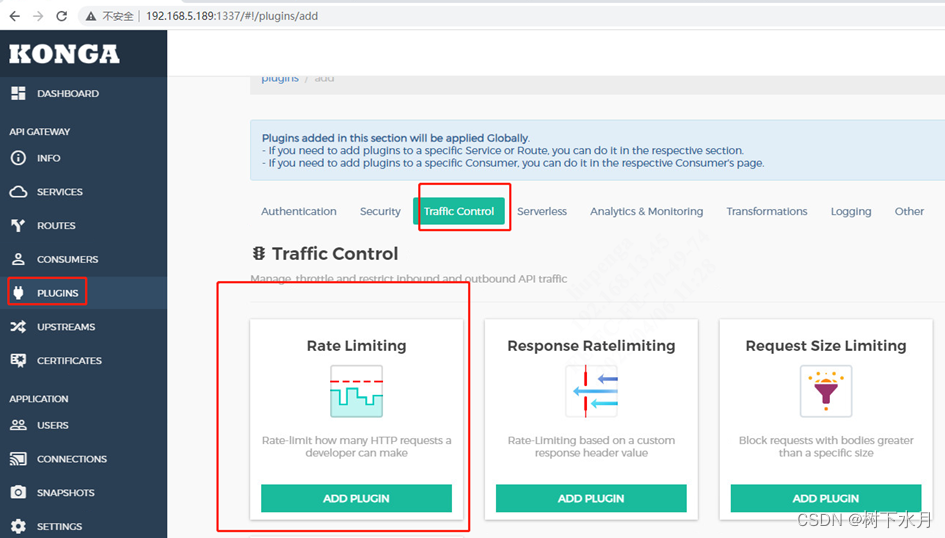Click the Request Size Limiting card title
945x538 pixels.
[826, 346]
